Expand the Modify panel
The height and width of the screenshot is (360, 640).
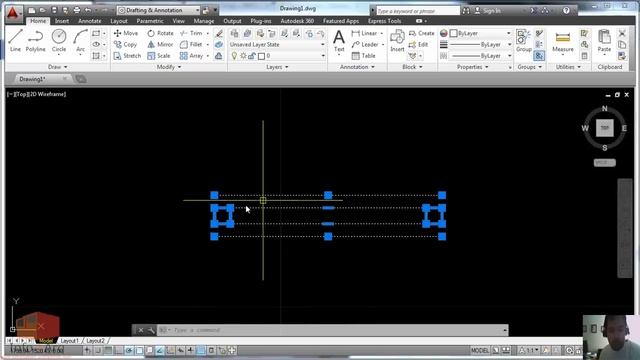(169, 67)
